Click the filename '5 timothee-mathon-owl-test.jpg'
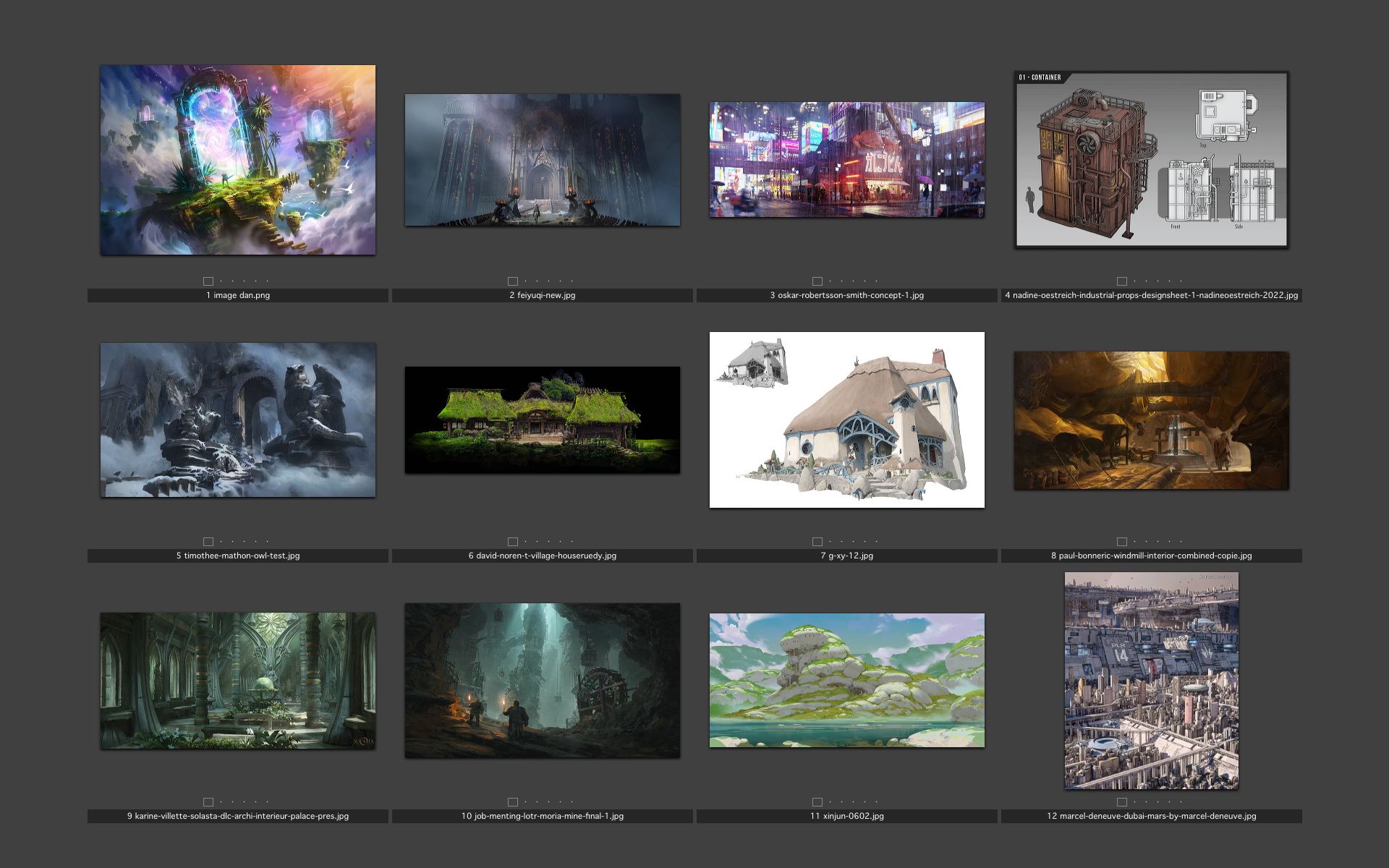Screen dimensions: 1389x868 (238, 556)
